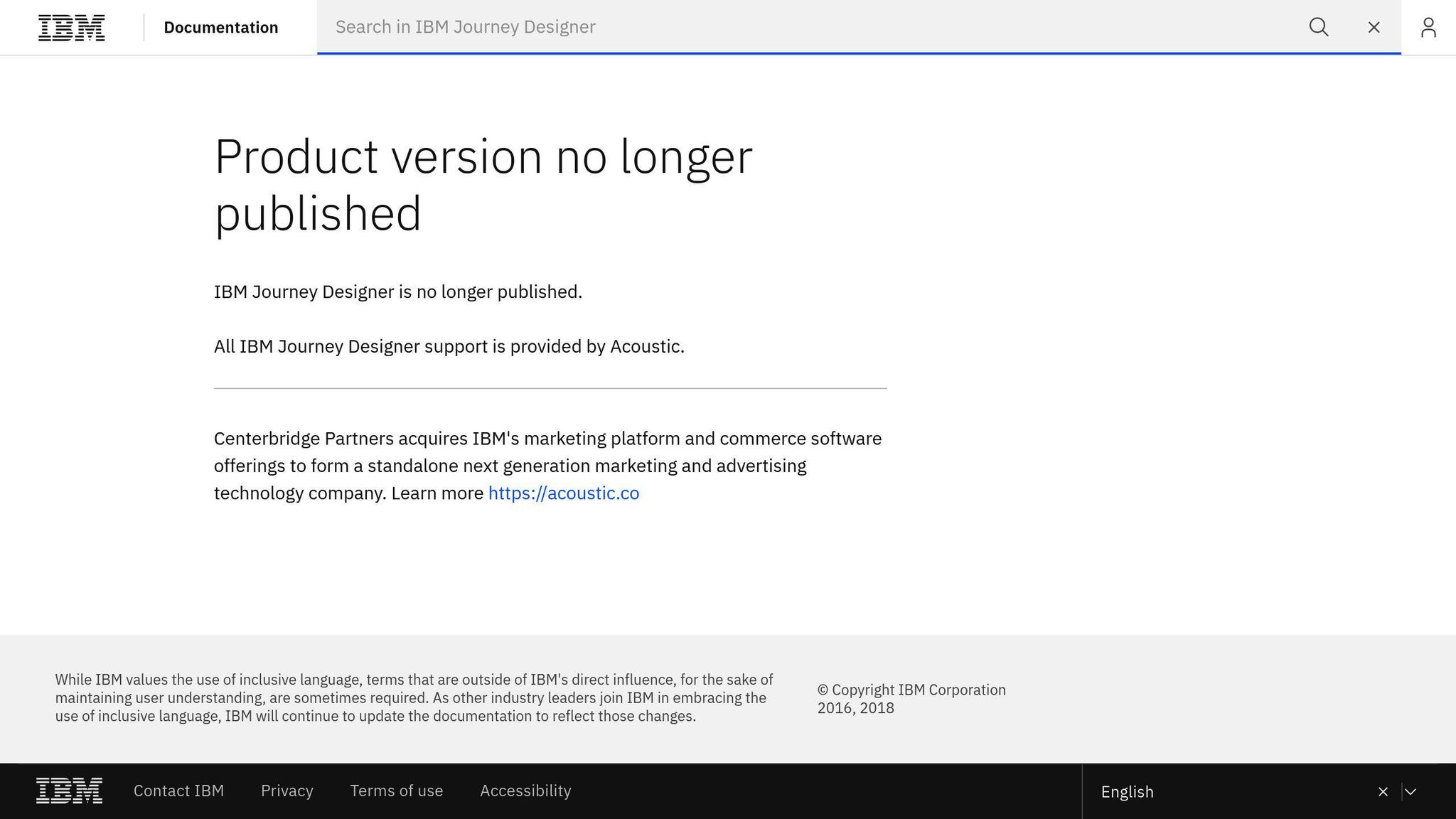The image size is (1456, 819).
Task: Open the https://acoustic.co link
Action: [x=563, y=493]
